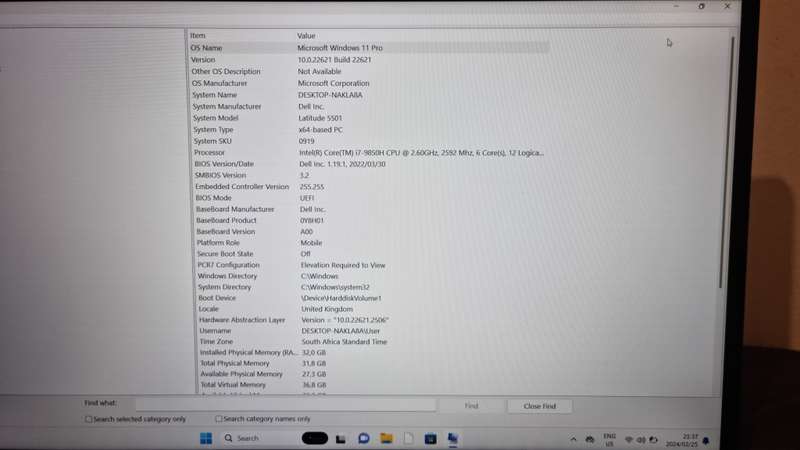800x450 pixels.
Task: Open the blank document icon on taskbar
Action: coord(409,438)
